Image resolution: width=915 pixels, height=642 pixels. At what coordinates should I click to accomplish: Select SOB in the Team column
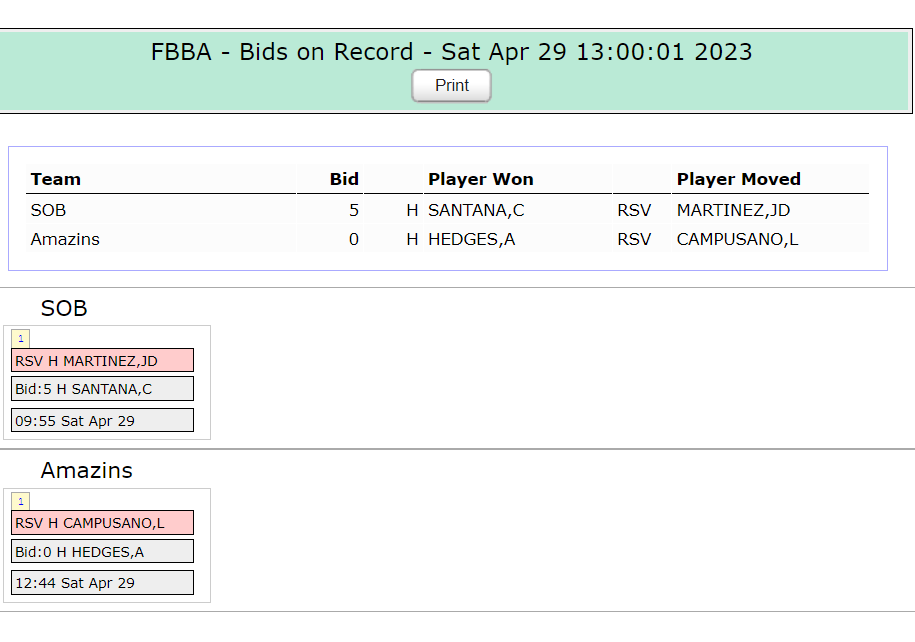48,210
